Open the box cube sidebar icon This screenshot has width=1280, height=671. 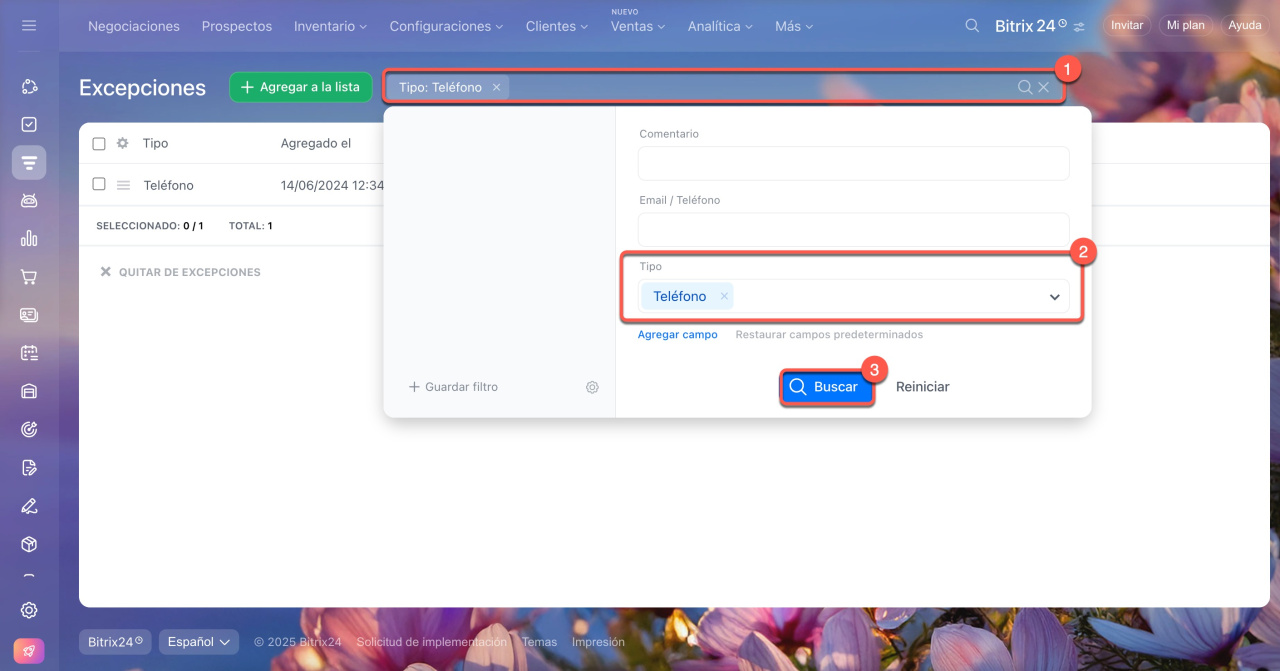pyautogui.click(x=29, y=543)
